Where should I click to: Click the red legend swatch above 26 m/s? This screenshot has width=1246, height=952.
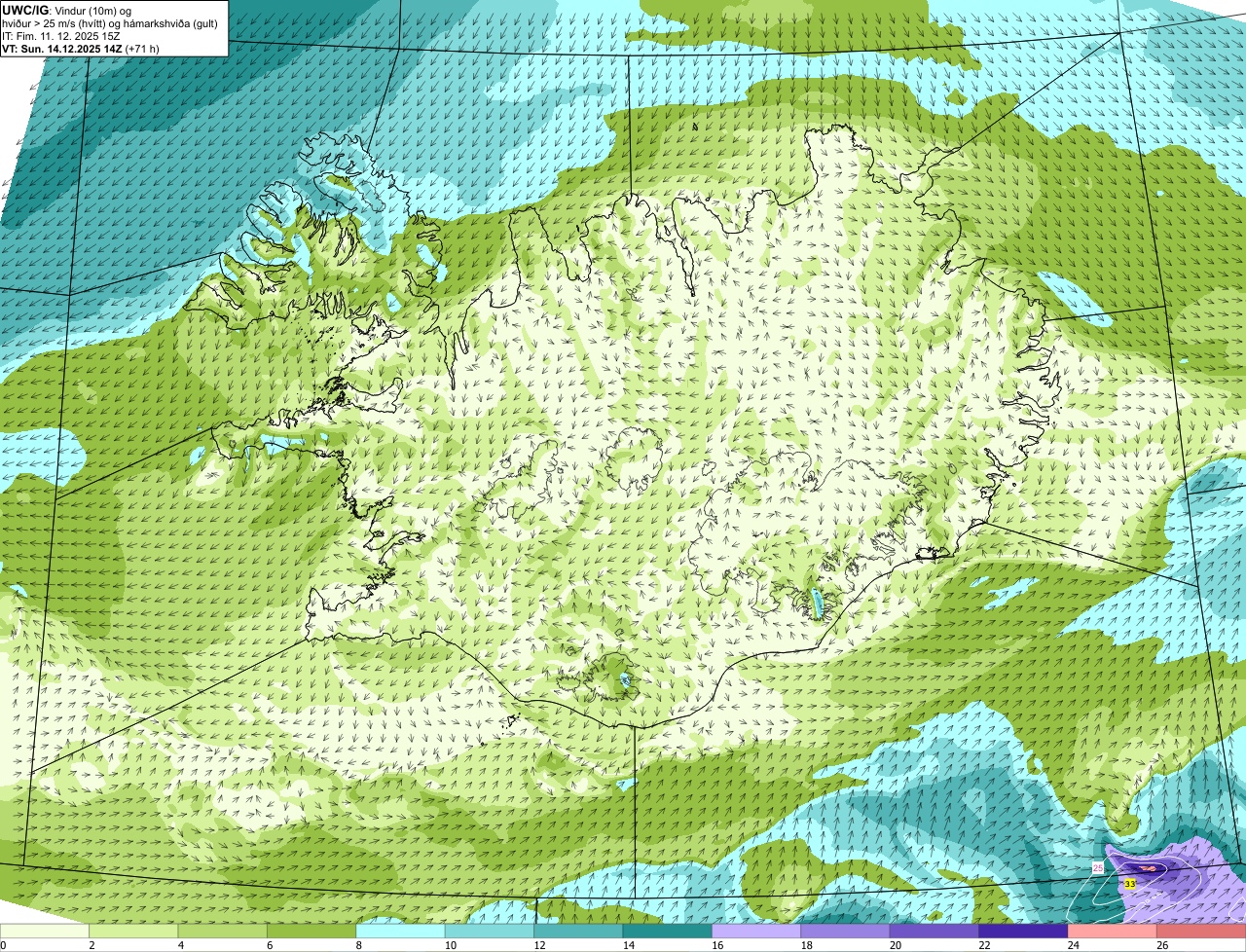pyautogui.click(x=1201, y=932)
